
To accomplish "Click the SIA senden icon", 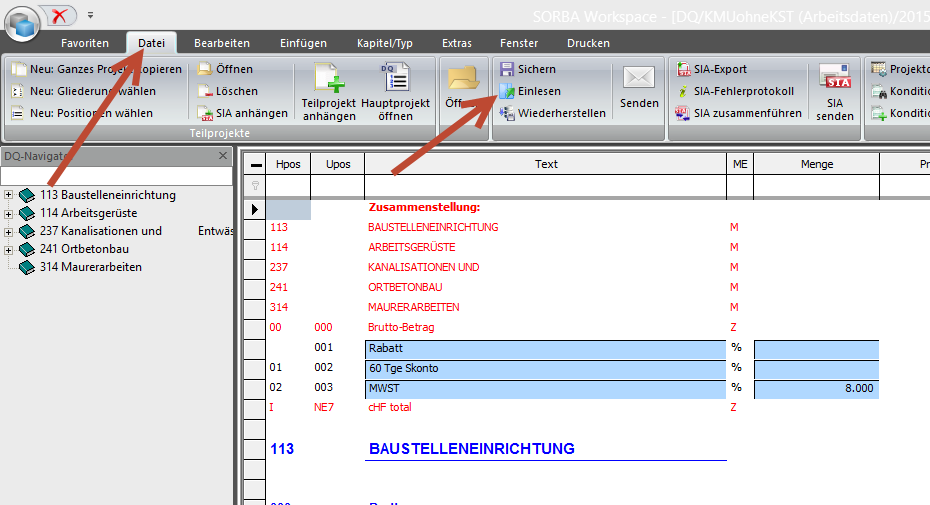I will pyautogui.click(x=834, y=77).
